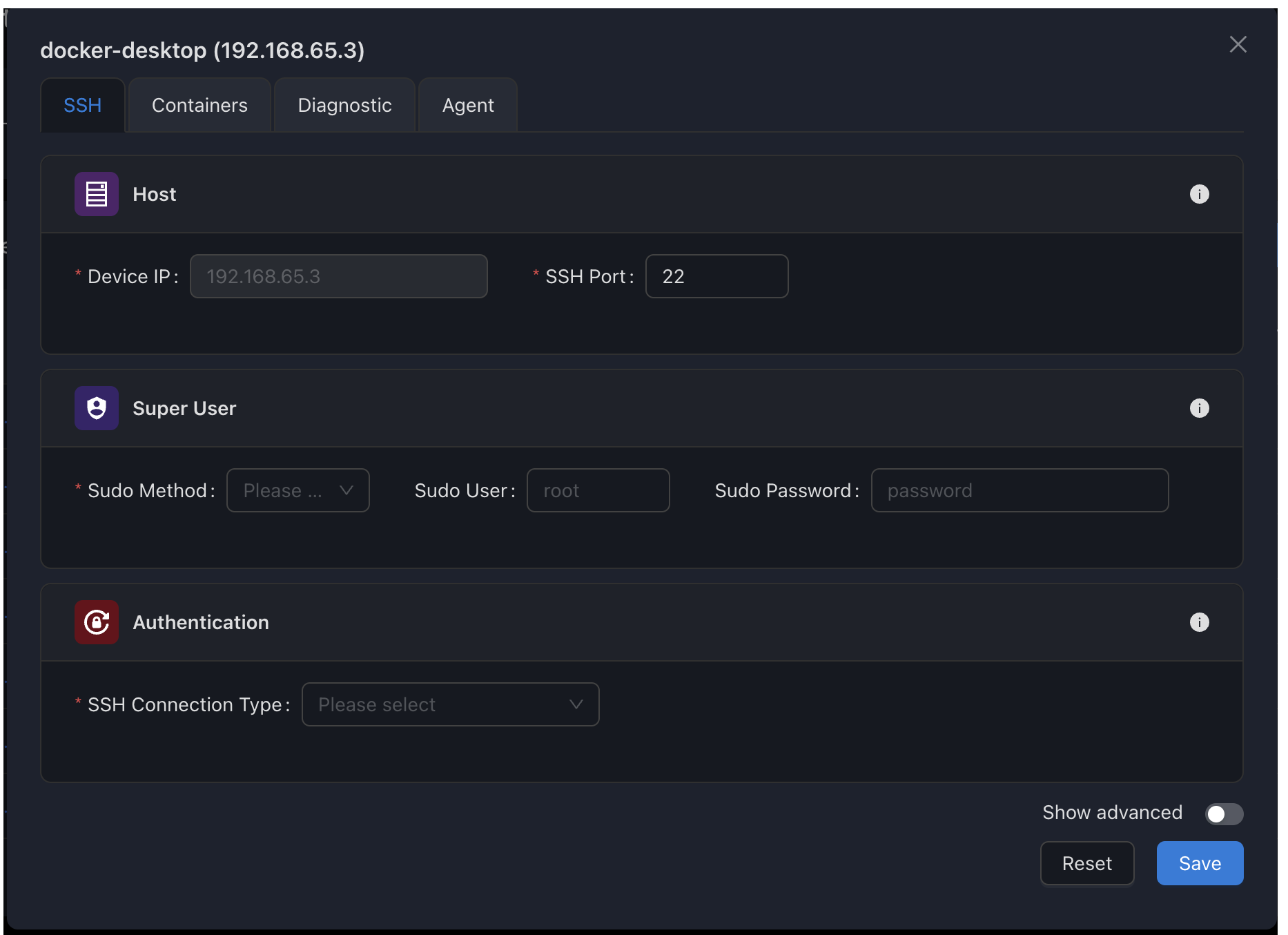1288x935 pixels.
Task: Click the Authentication lock icon
Action: (97, 622)
